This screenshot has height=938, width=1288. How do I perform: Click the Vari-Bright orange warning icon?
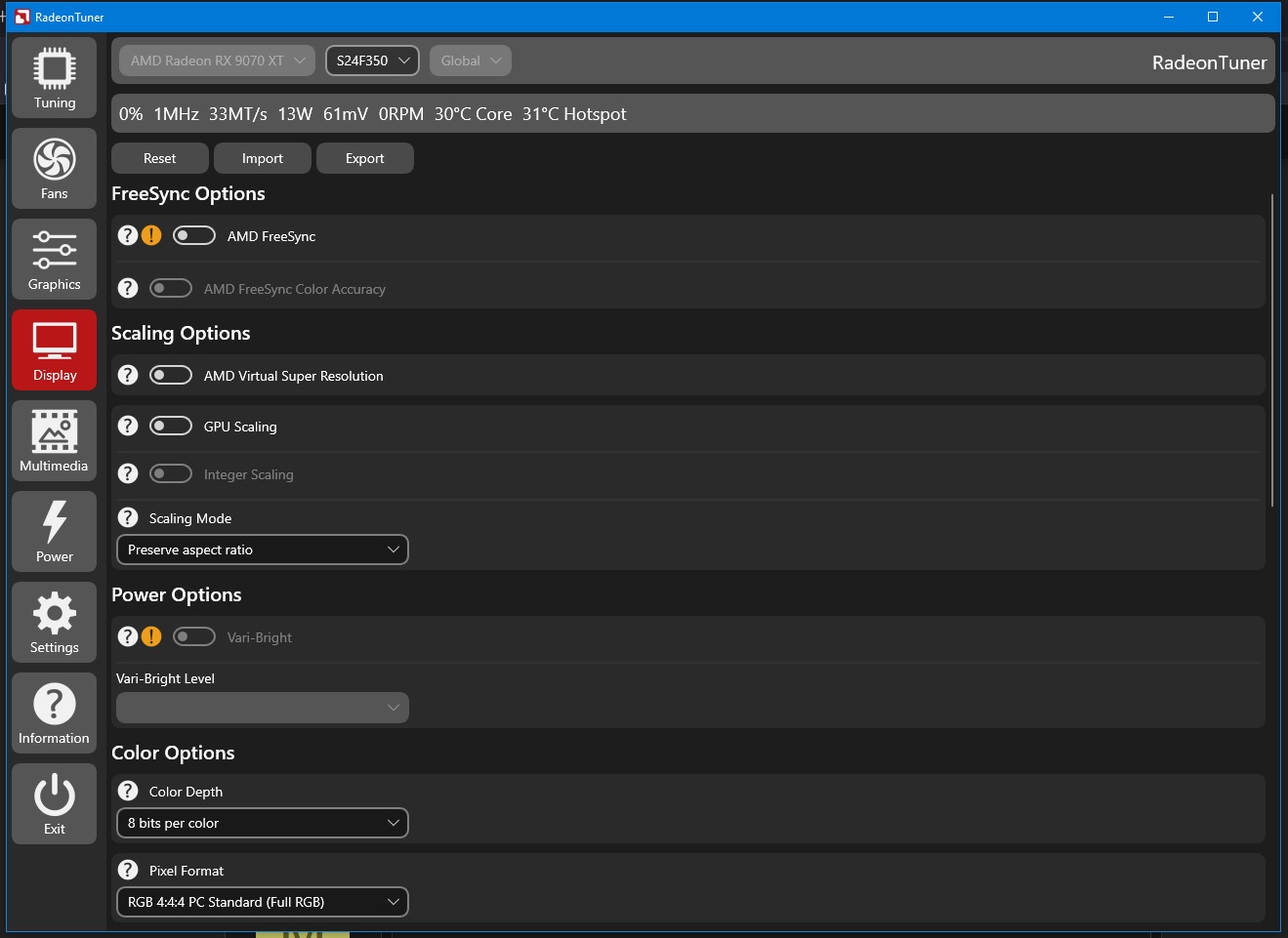(151, 636)
